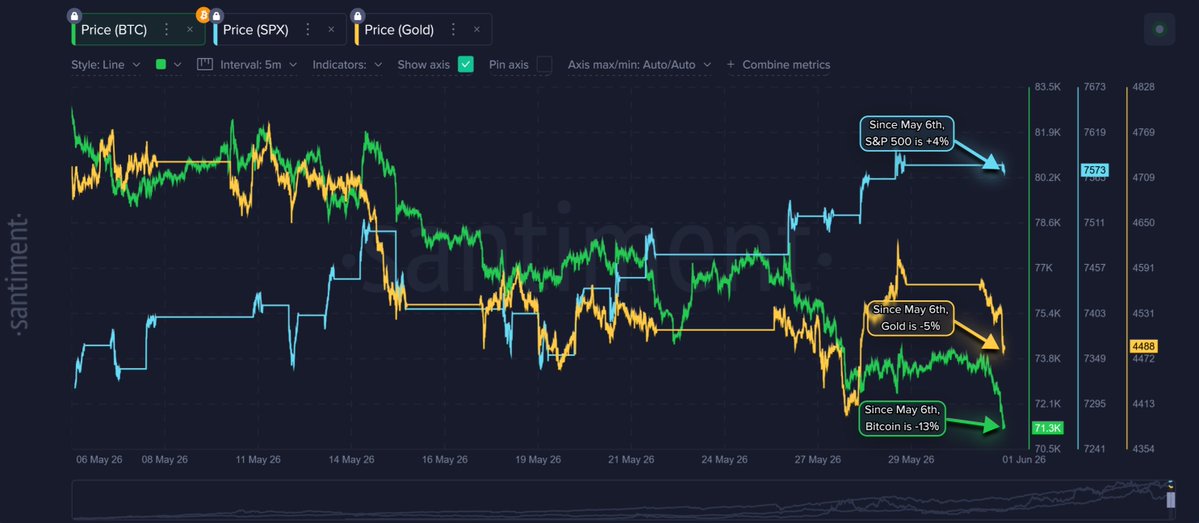1199x523 pixels.
Task: Click the 27 May 26 date label
Action: [819, 460]
